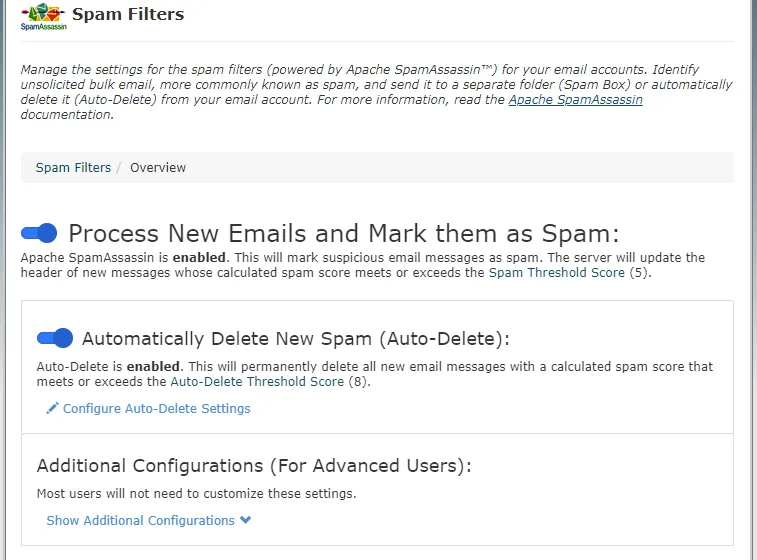The height and width of the screenshot is (560, 757).
Task: Open the Apache SpamAssassin documentation link
Action: (x=575, y=99)
